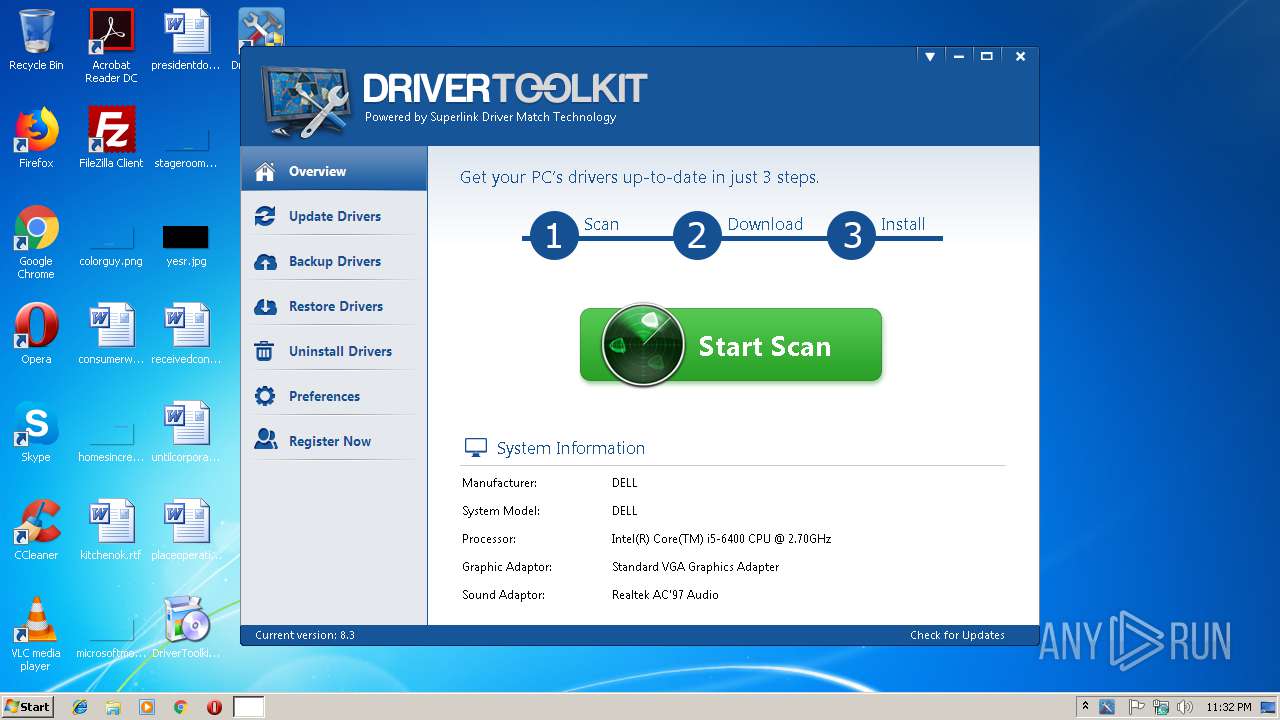Select the kitchenok.rtf desktop file

(111, 530)
